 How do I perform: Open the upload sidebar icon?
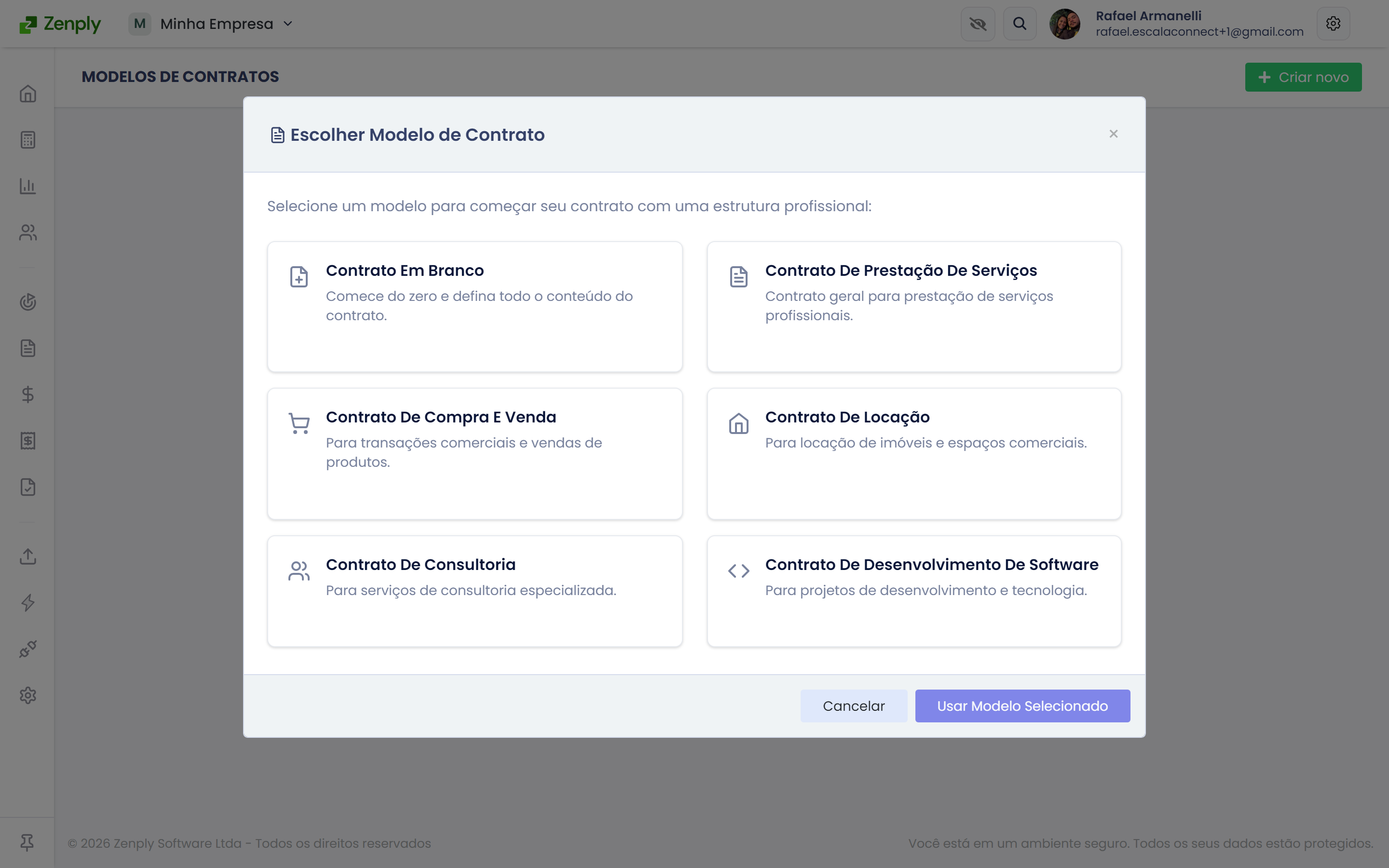[x=27, y=556]
